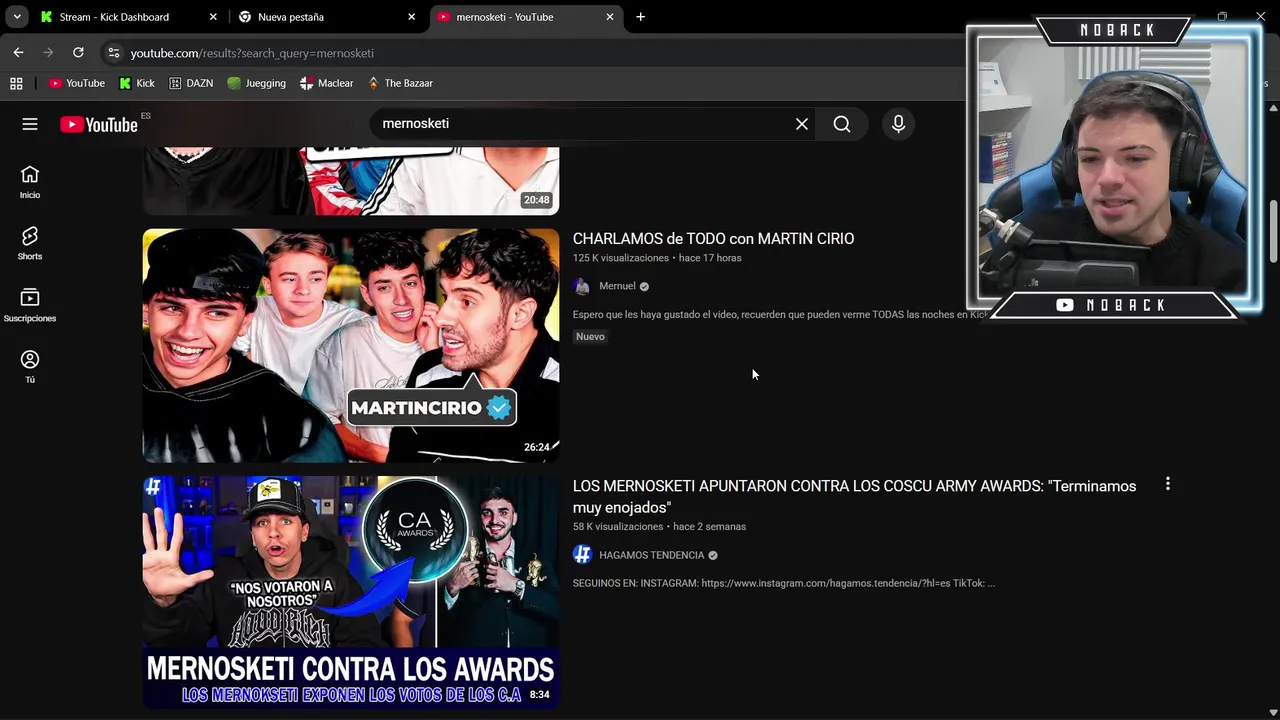Image resolution: width=1280 pixels, height=720 pixels.
Task: Open the Tú profile section
Action: point(30,366)
